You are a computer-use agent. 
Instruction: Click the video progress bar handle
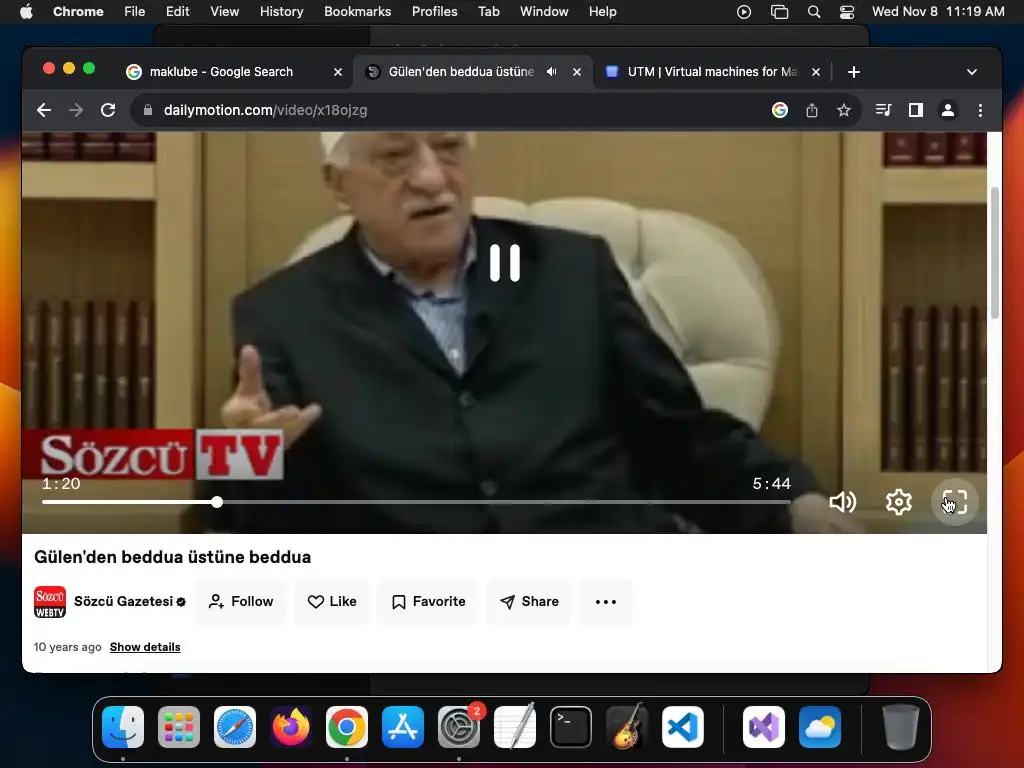tap(217, 502)
